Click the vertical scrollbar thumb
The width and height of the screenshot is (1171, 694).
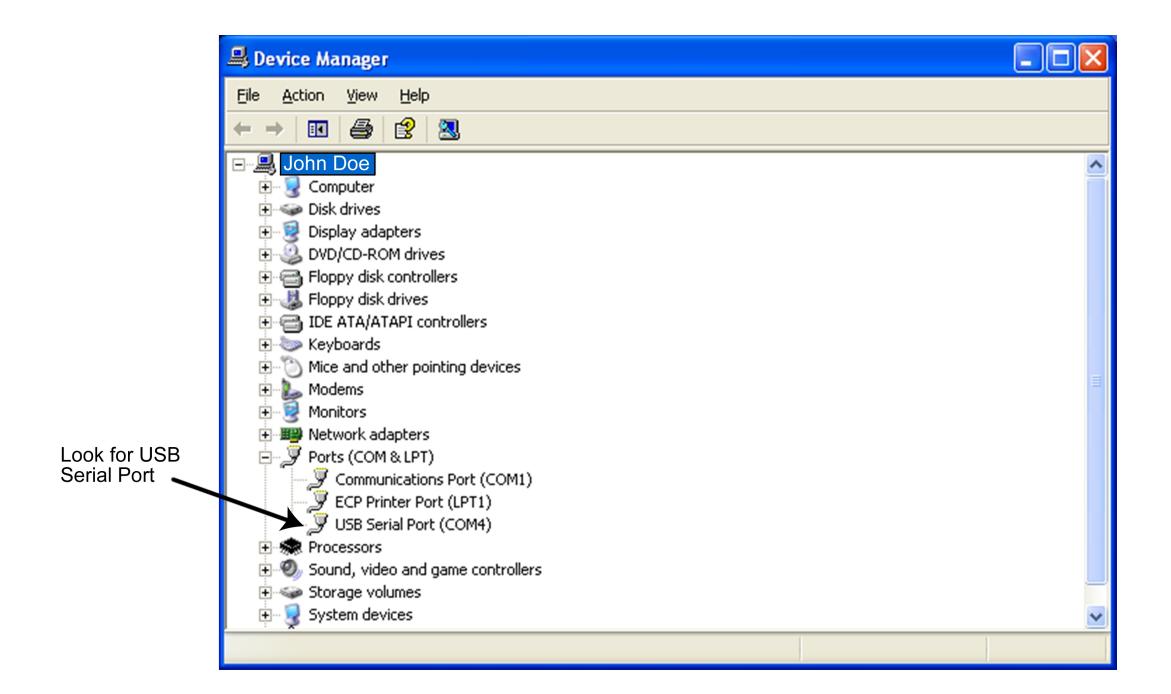(x=1096, y=379)
